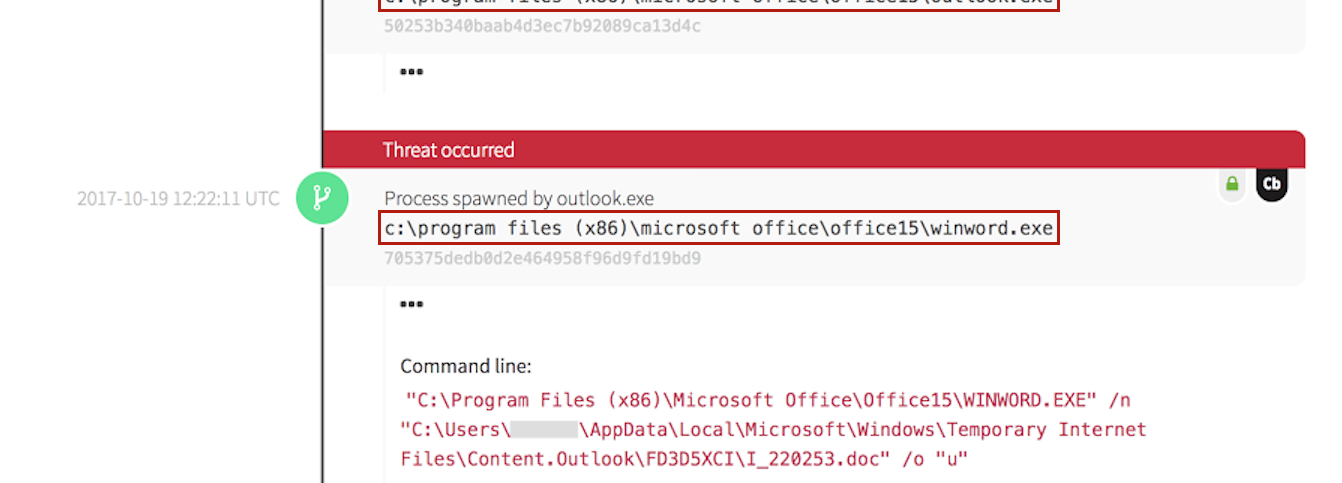The image size is (1342, 483).
Task: Click the "C:\Users" text in command line
Action: tap(455, 431)
